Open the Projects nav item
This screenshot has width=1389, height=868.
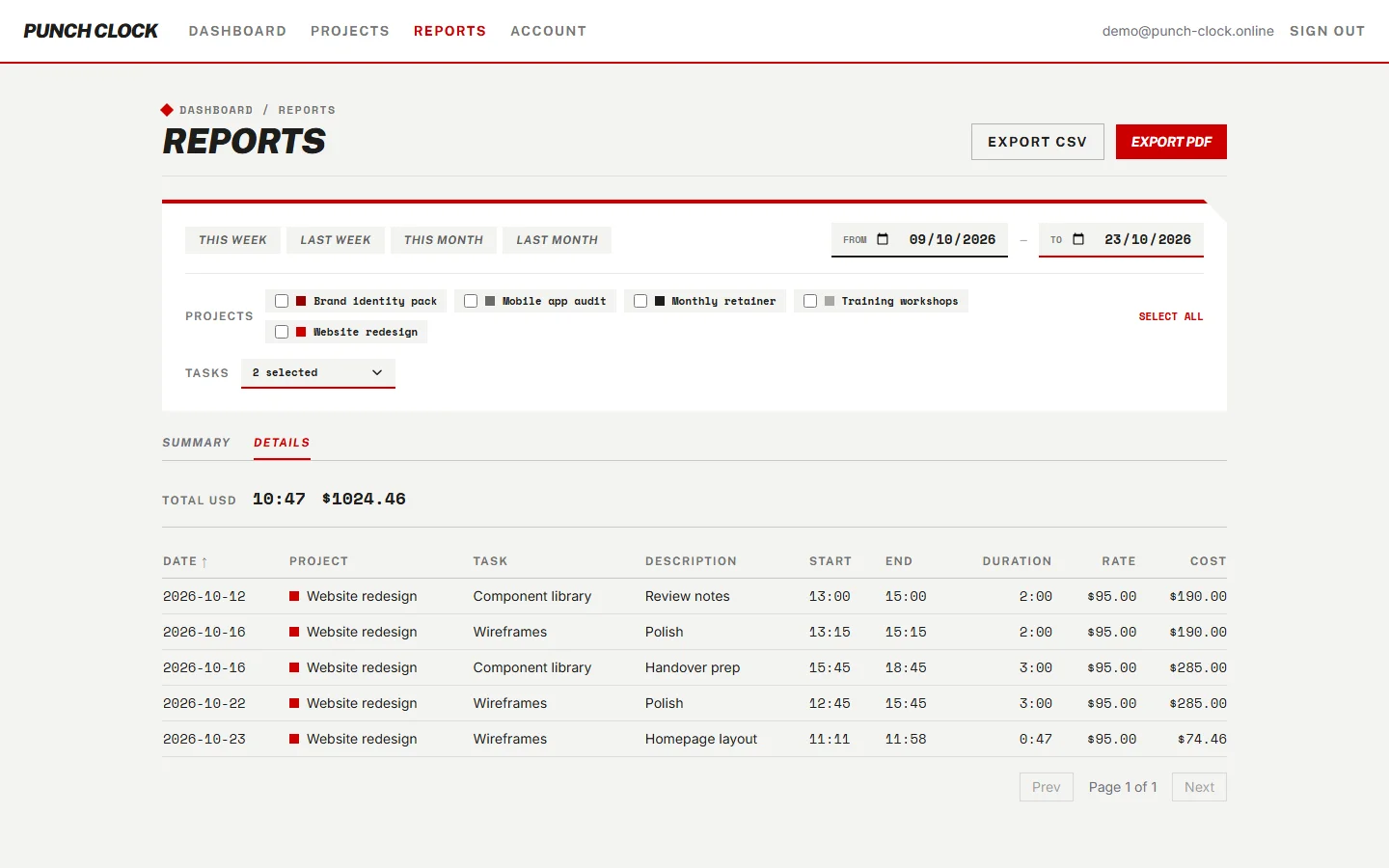coord(350,31)
